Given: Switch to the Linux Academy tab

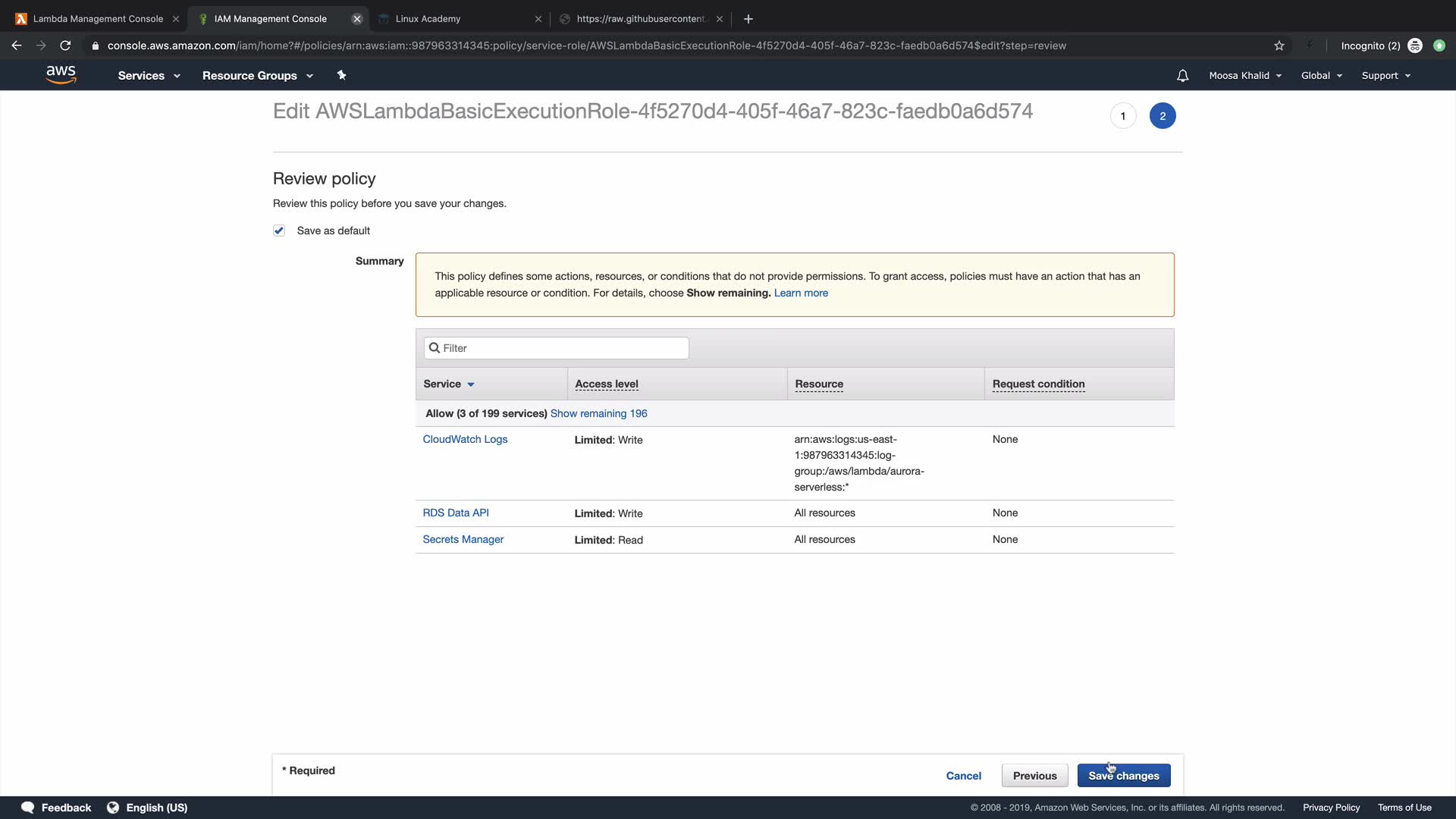Looking at the screenshot, I should [x=428, y=19].
